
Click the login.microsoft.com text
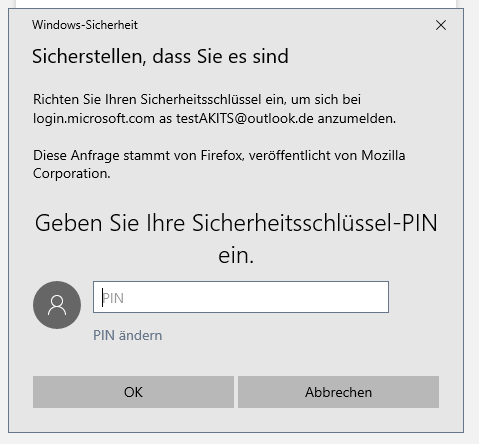tap(94, 119)
